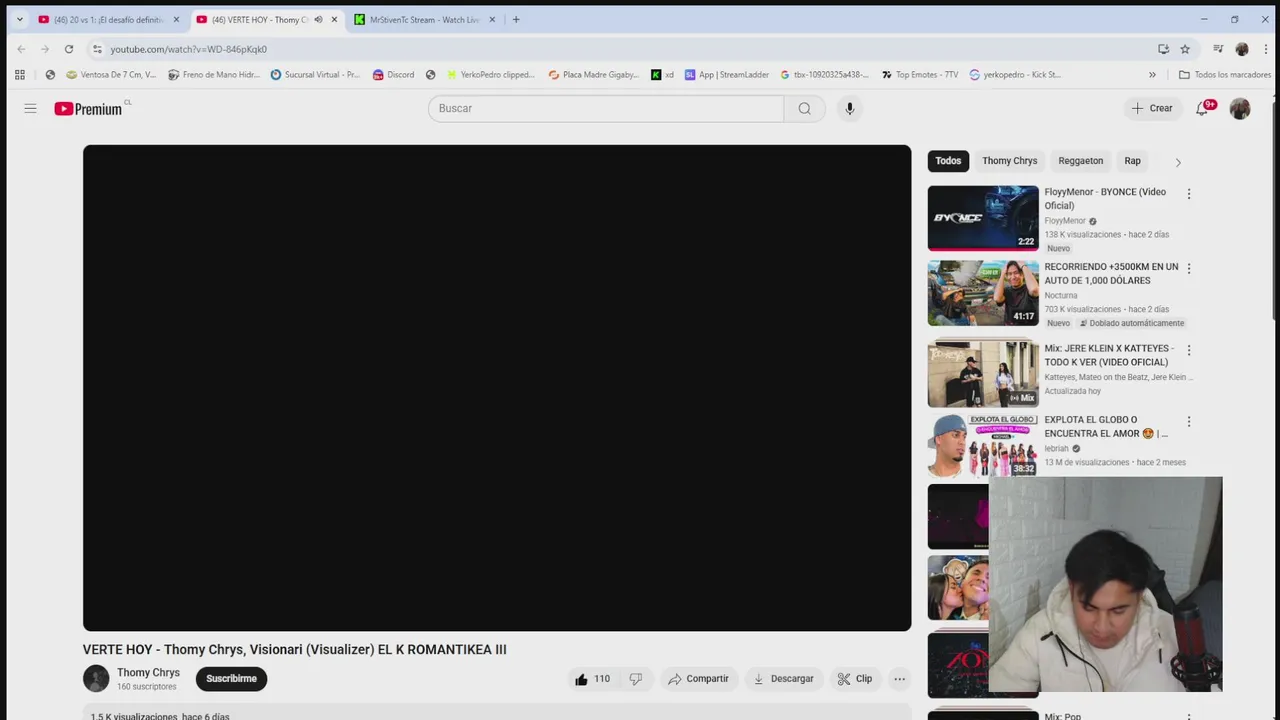Bookmark this page with the star
Screen dimensions: 1280x720
1185,49
